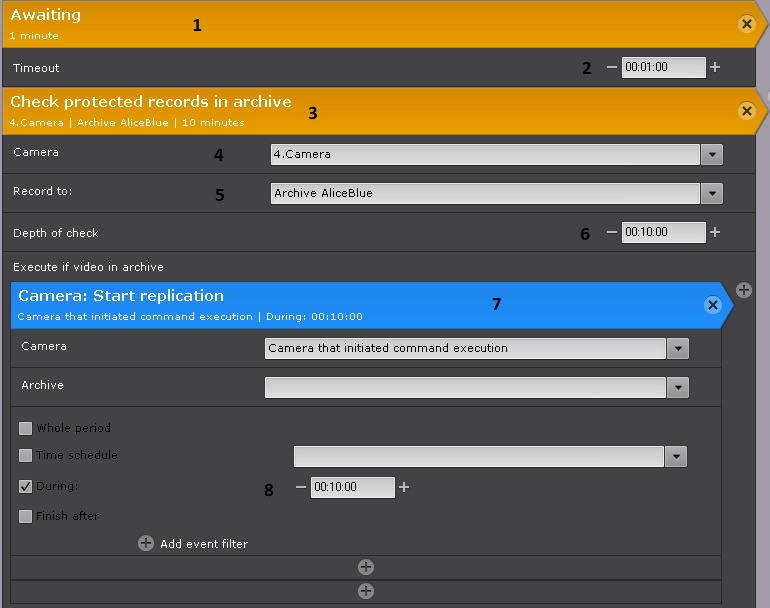Click the plus icon beside Start replication header
Screen dimensions: 770x608
[744, 290]
